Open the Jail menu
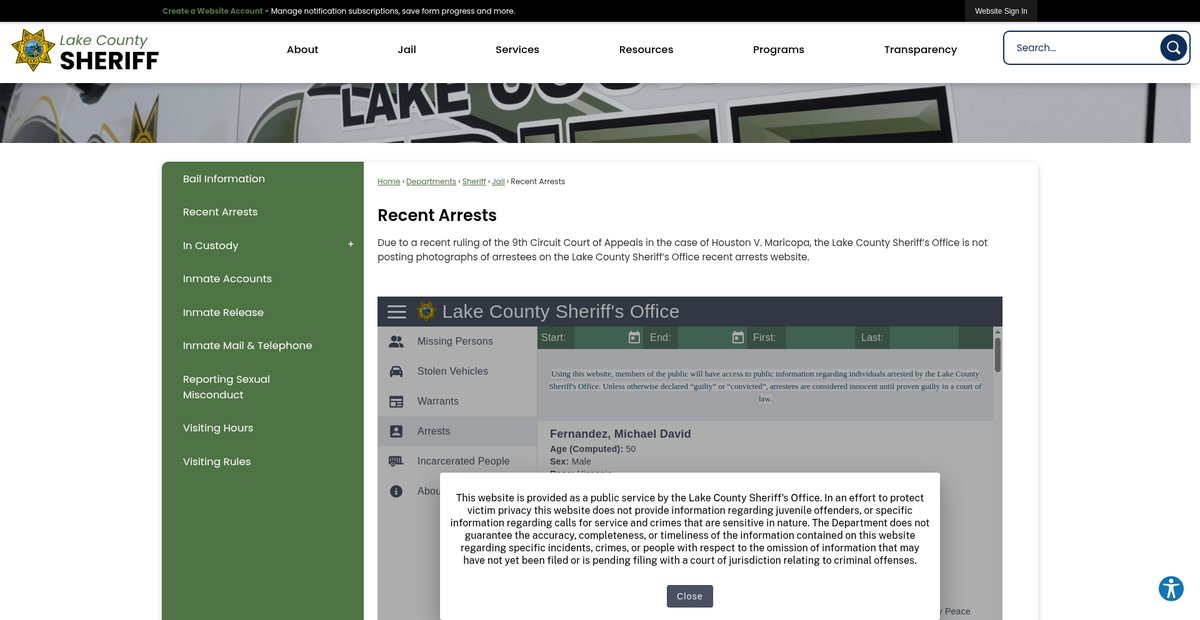This screenshot has height=620, width=1200. coord(407,49)
